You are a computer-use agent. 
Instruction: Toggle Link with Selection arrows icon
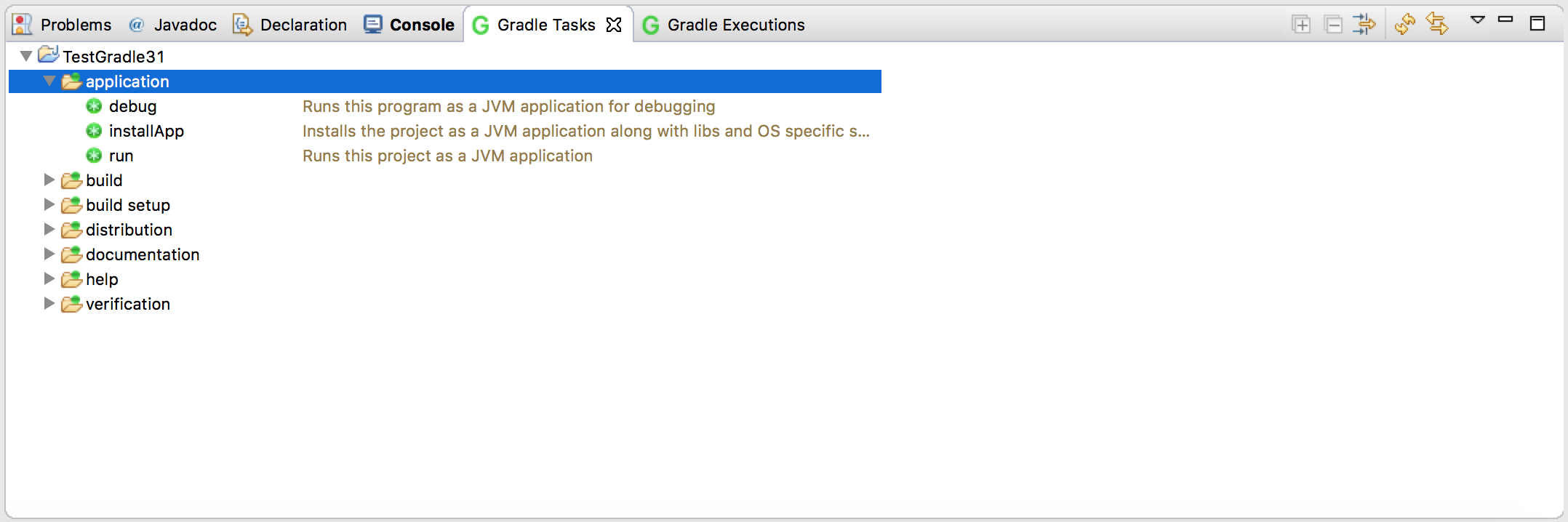point(1437,25)
